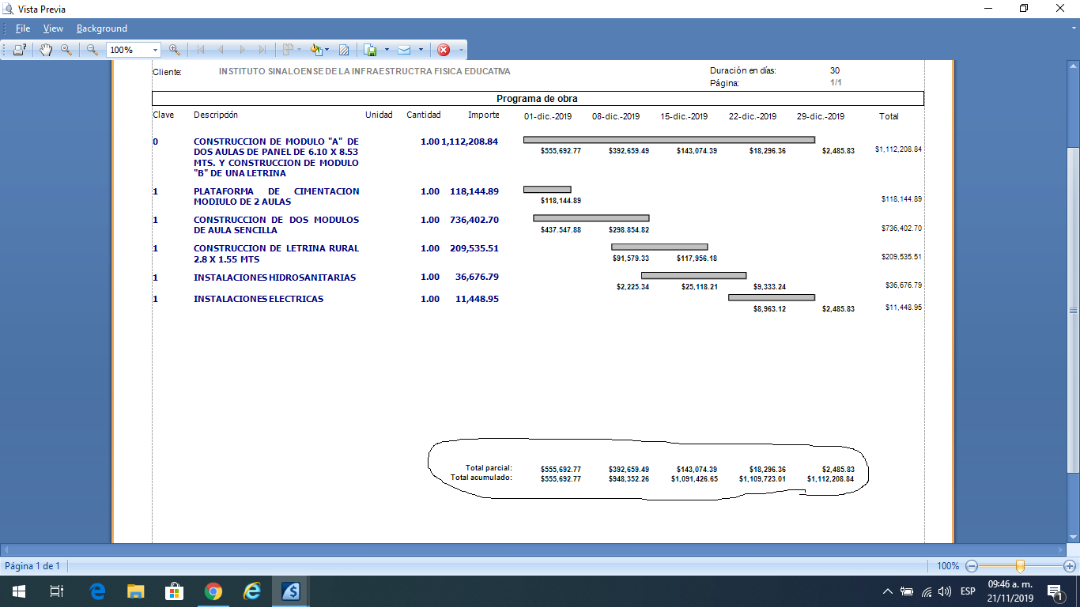Screen dimensions: 1080x607
Task: Open the Background menu
Action: (102, 29)
